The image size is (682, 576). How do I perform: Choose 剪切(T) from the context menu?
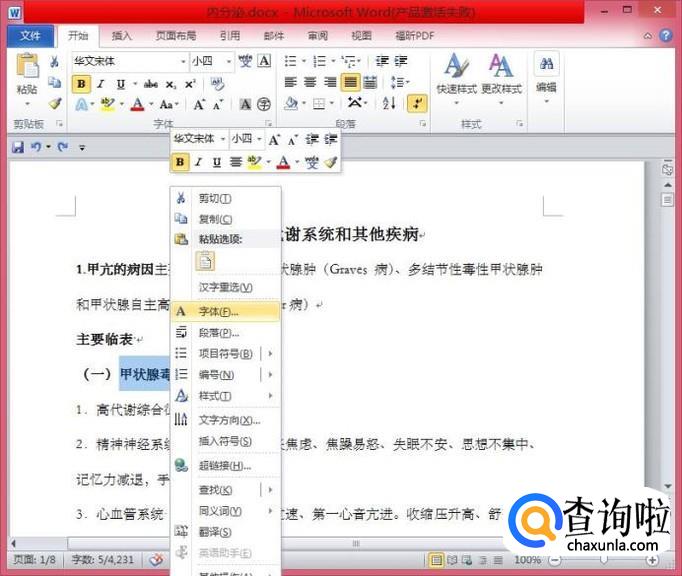(225, 198)
